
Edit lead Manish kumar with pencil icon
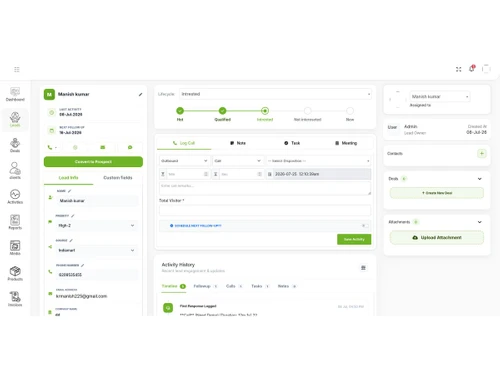140,94
